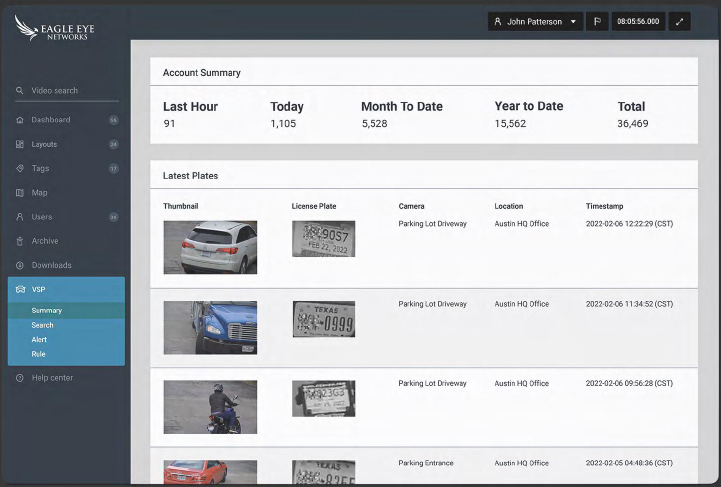Open the motorcycle plate image
This screenshot has height=487, width=721.
(x=324, y=399)
